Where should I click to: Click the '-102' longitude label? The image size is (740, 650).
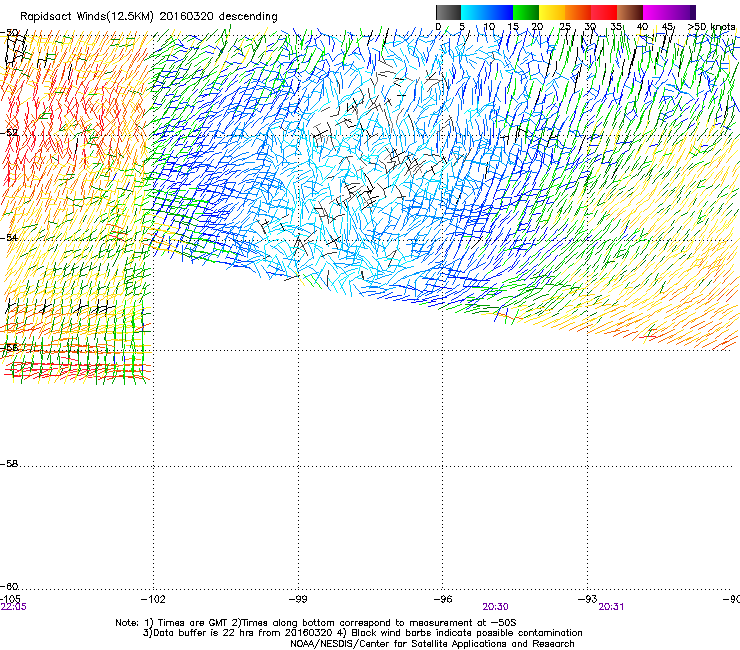pos(153,599)
